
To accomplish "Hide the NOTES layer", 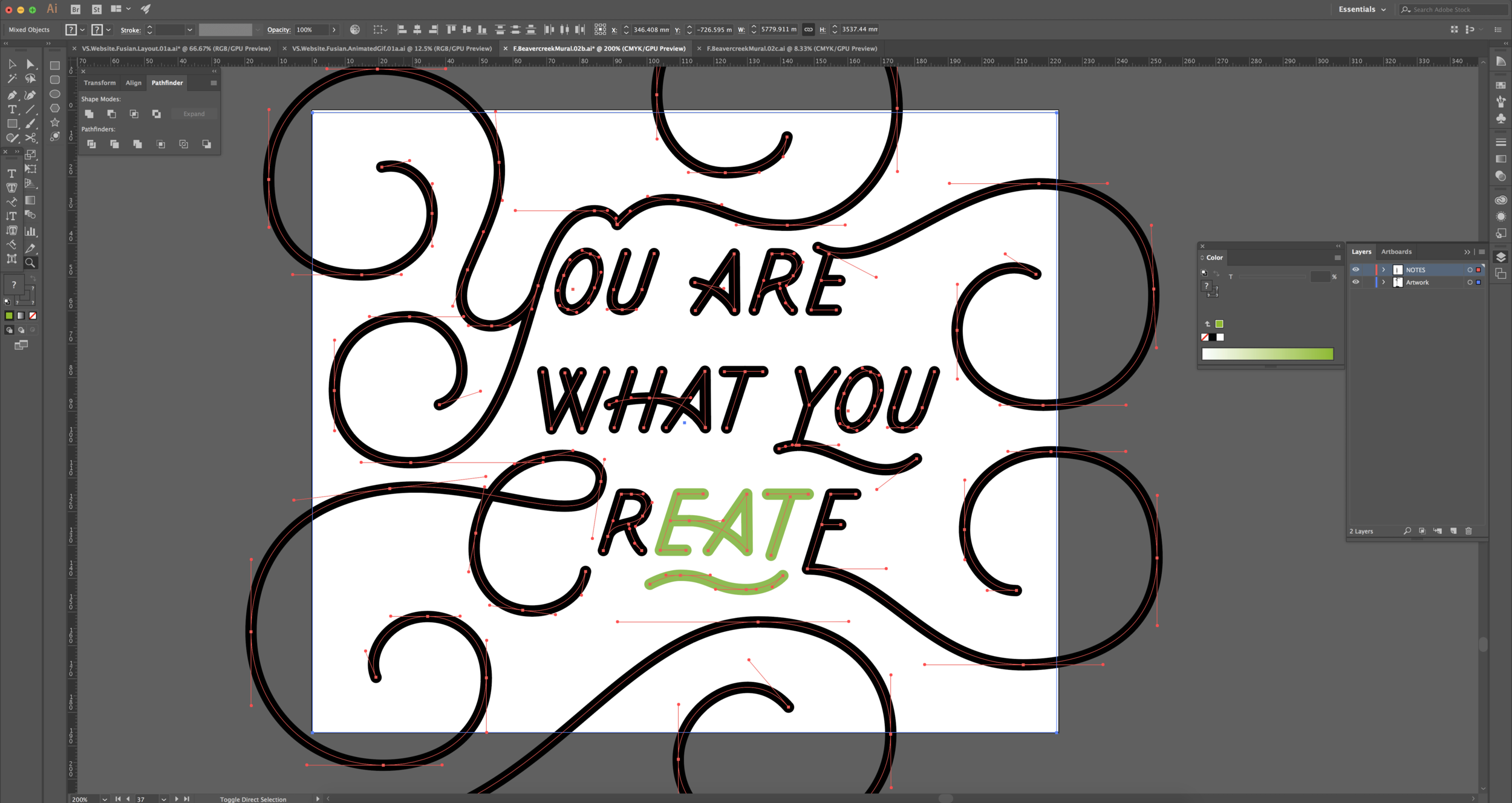I will [1356, 270].
